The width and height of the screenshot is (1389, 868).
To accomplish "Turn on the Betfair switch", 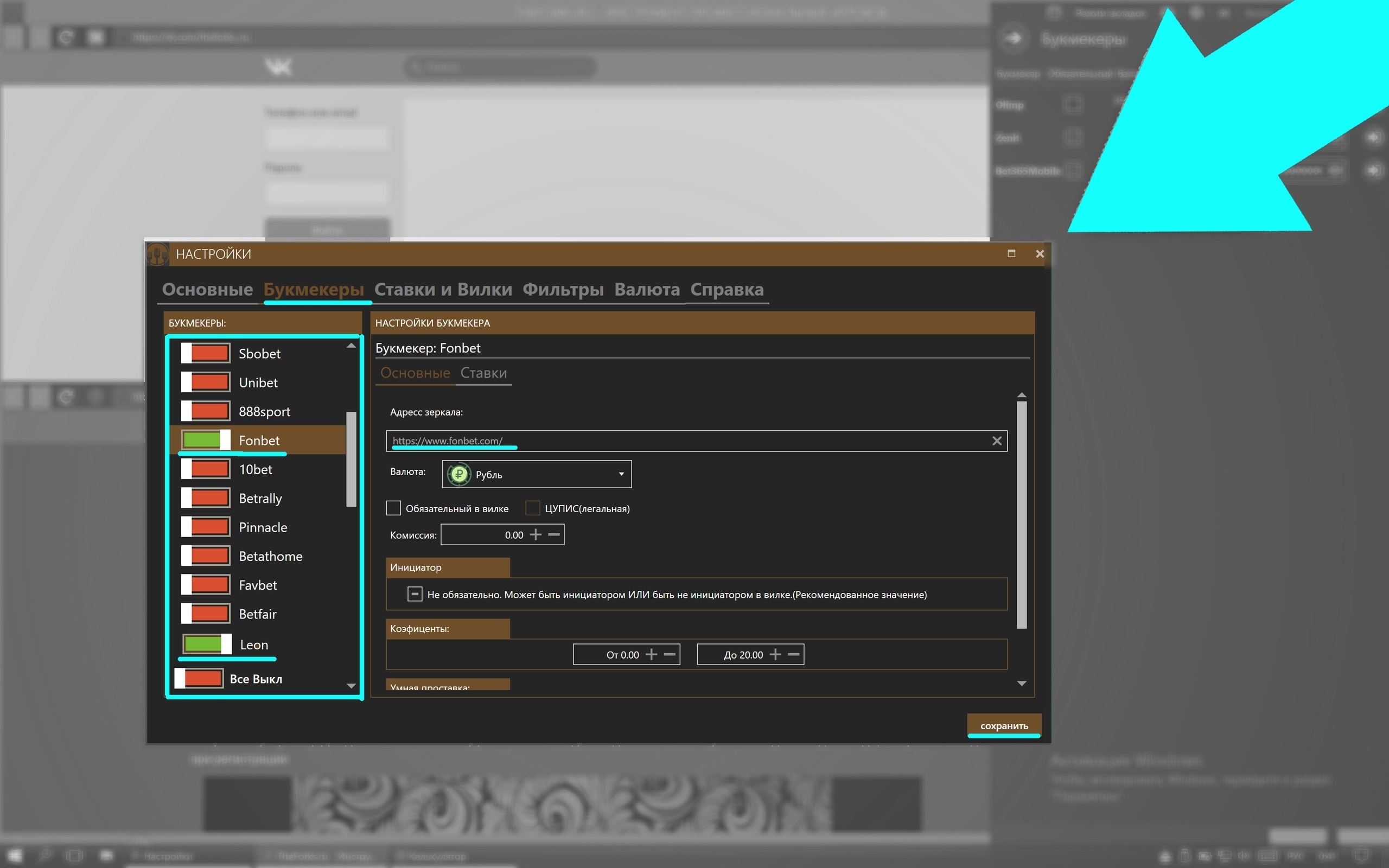I will point(206,614).
